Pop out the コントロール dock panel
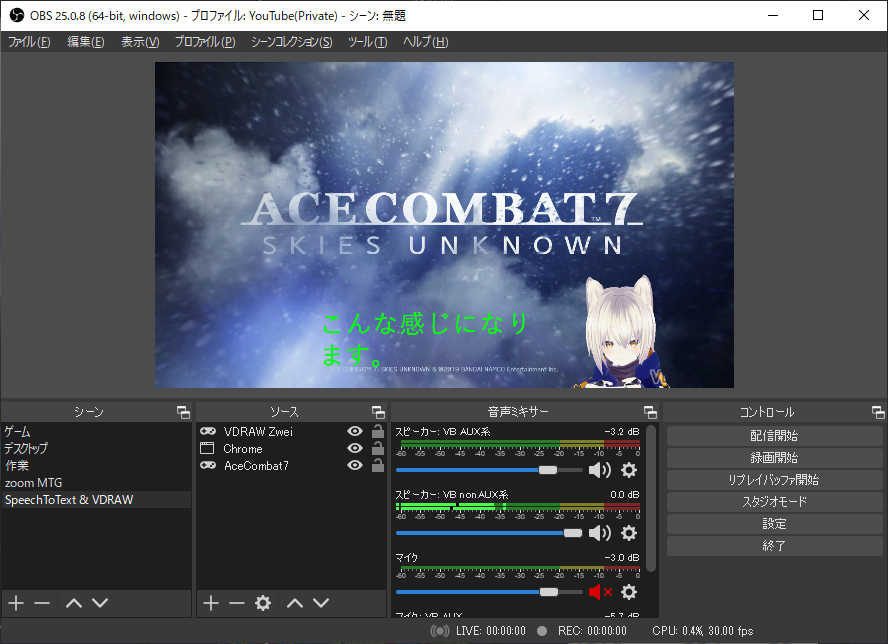888x644 pixels. 878,412
